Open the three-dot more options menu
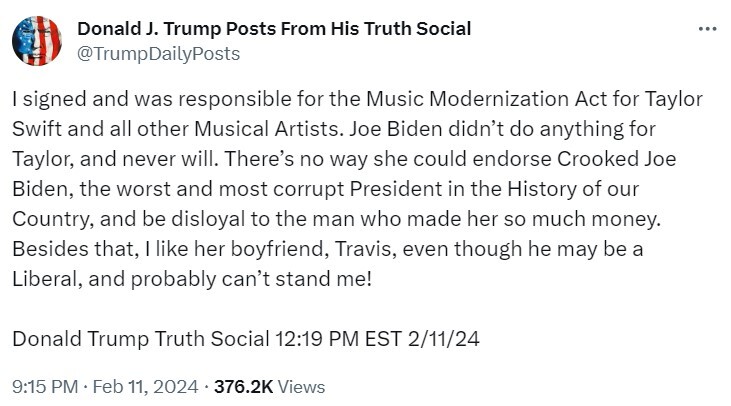731x406 pixels. point(708,28)
